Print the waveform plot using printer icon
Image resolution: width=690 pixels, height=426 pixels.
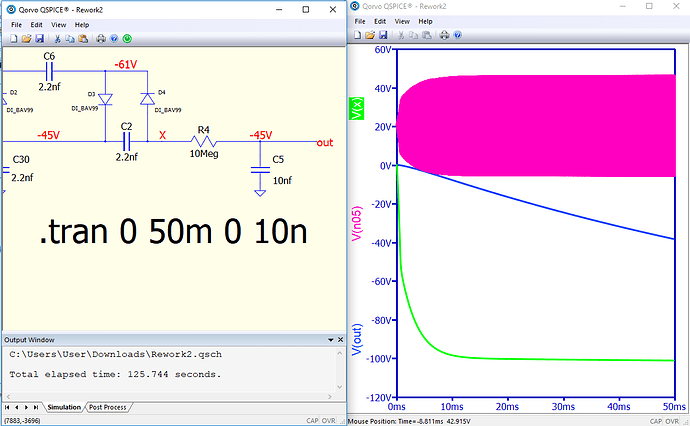[x=444, y=35]
